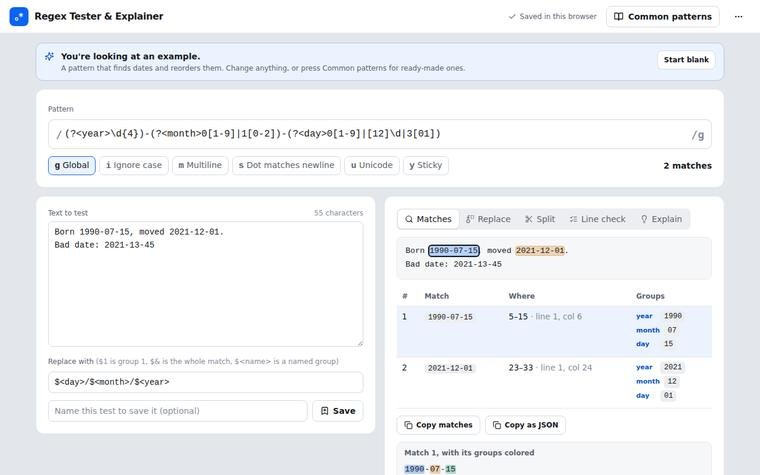
Task: Click month group value 12
Action: (672, 381)
